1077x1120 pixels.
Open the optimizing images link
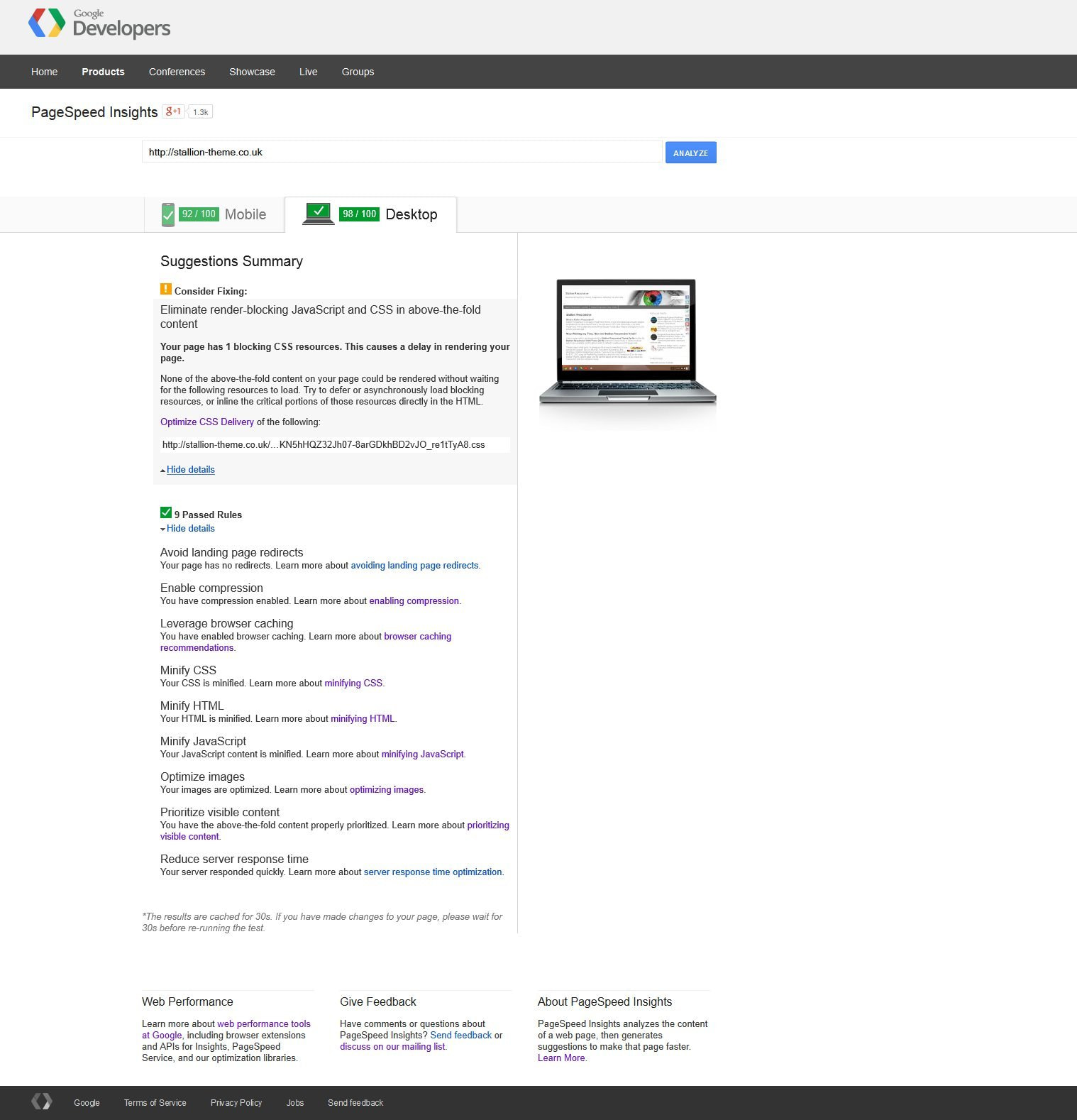pos(387,790)
